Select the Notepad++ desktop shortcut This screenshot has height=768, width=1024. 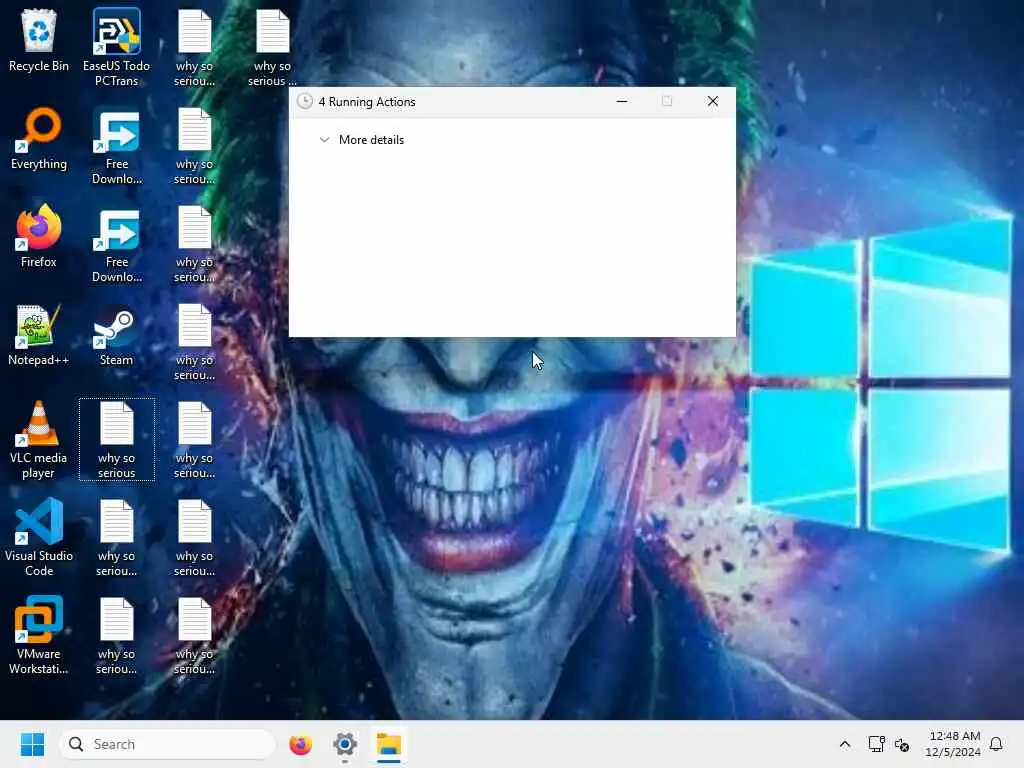[39, 334]
